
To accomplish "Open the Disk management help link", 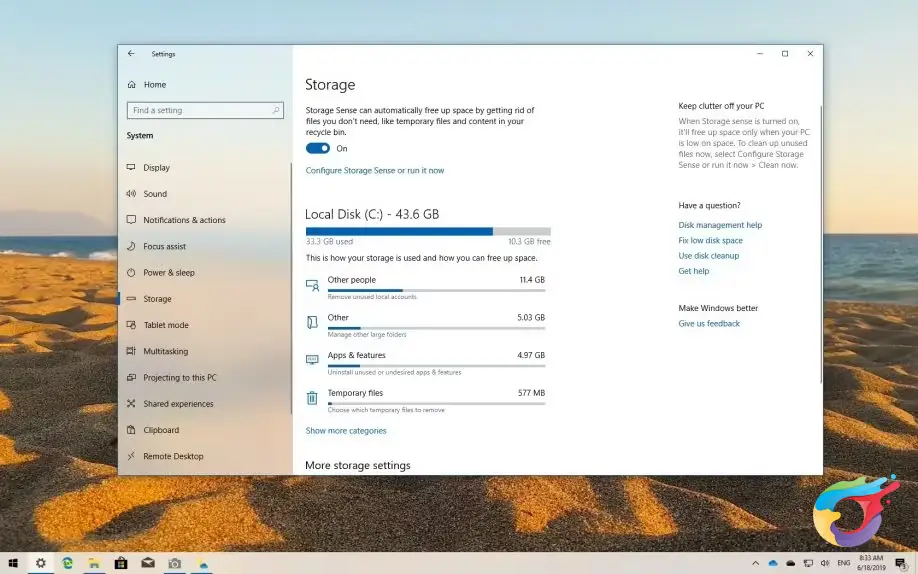I will click(720, 225).
